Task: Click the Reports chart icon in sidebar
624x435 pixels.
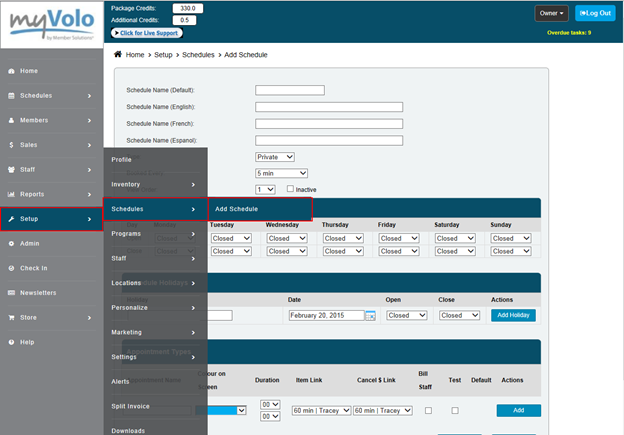Action: pos(10,194)
